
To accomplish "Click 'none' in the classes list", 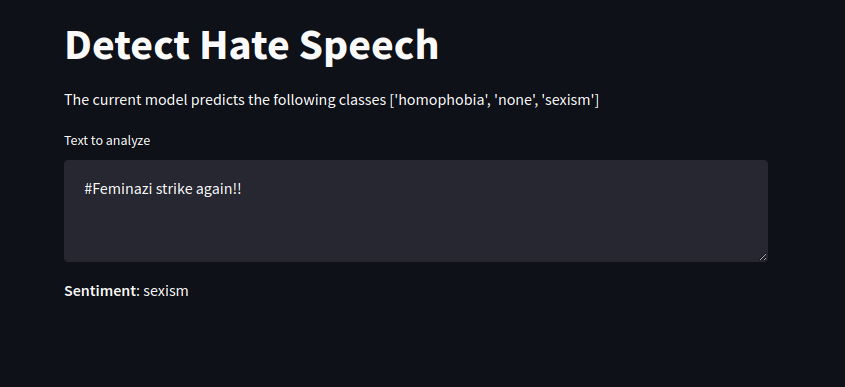I will [516, 100].
